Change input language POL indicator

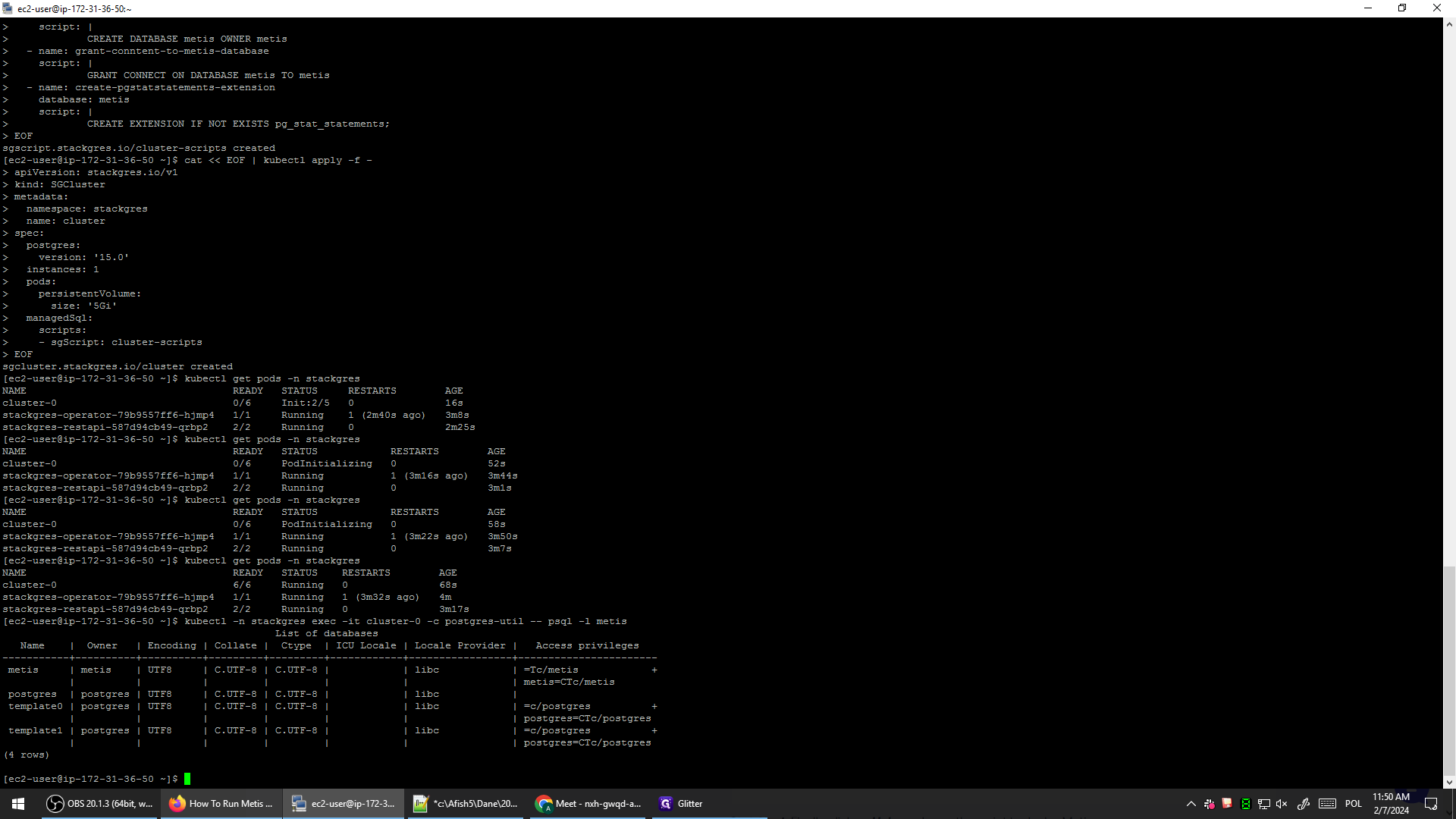click(1354, 804)
